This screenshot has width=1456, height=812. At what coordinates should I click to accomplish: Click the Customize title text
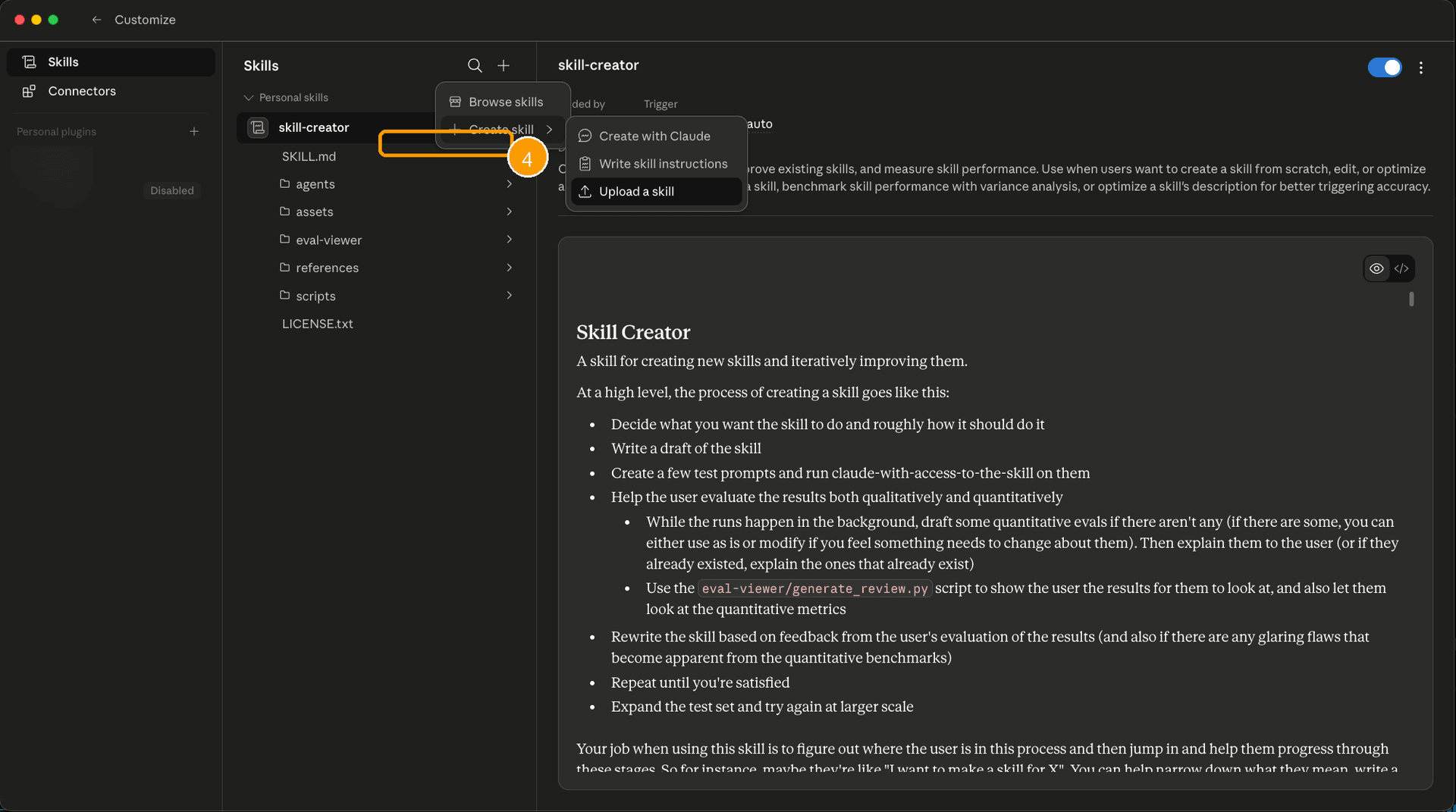pos(145,20)
